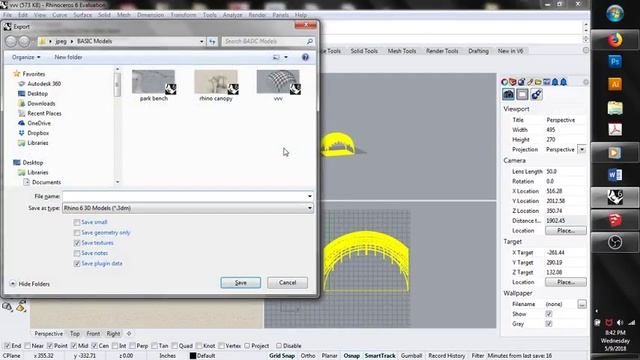Image resolution: width=640 pixels, height=360 pixels.
Task: Open the Mesh Tools toolbar tab
Action: (x=402, y=51)
